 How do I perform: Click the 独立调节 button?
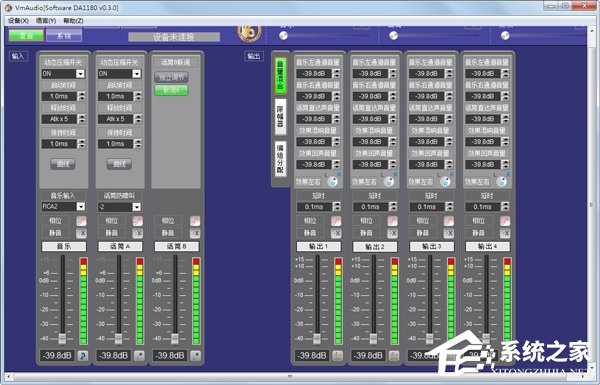pos(171,77)
